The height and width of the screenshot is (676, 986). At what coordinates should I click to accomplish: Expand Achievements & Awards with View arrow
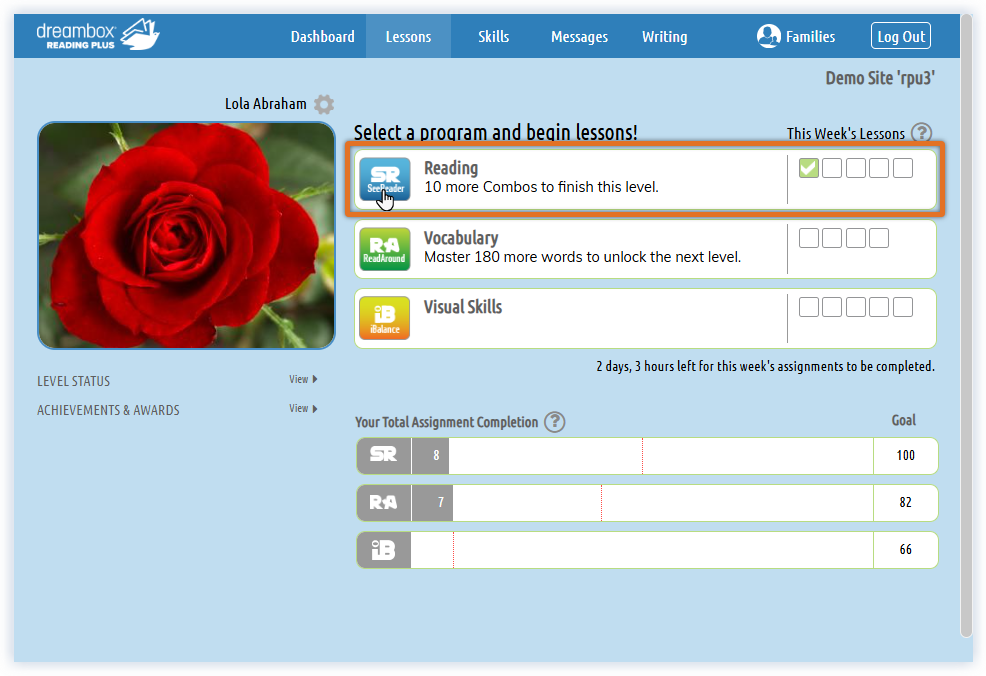pos(303,408)
